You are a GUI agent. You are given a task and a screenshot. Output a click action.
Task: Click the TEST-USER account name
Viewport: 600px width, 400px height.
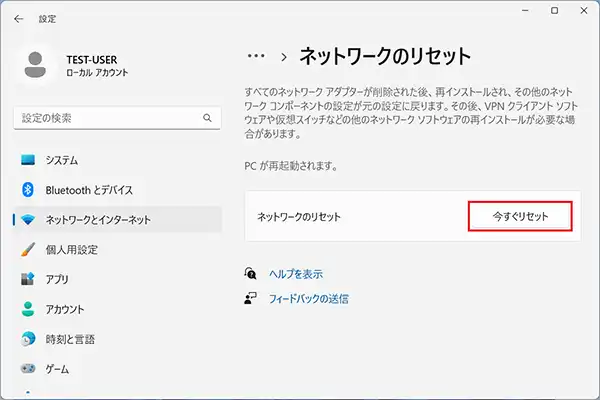[92, 60]
